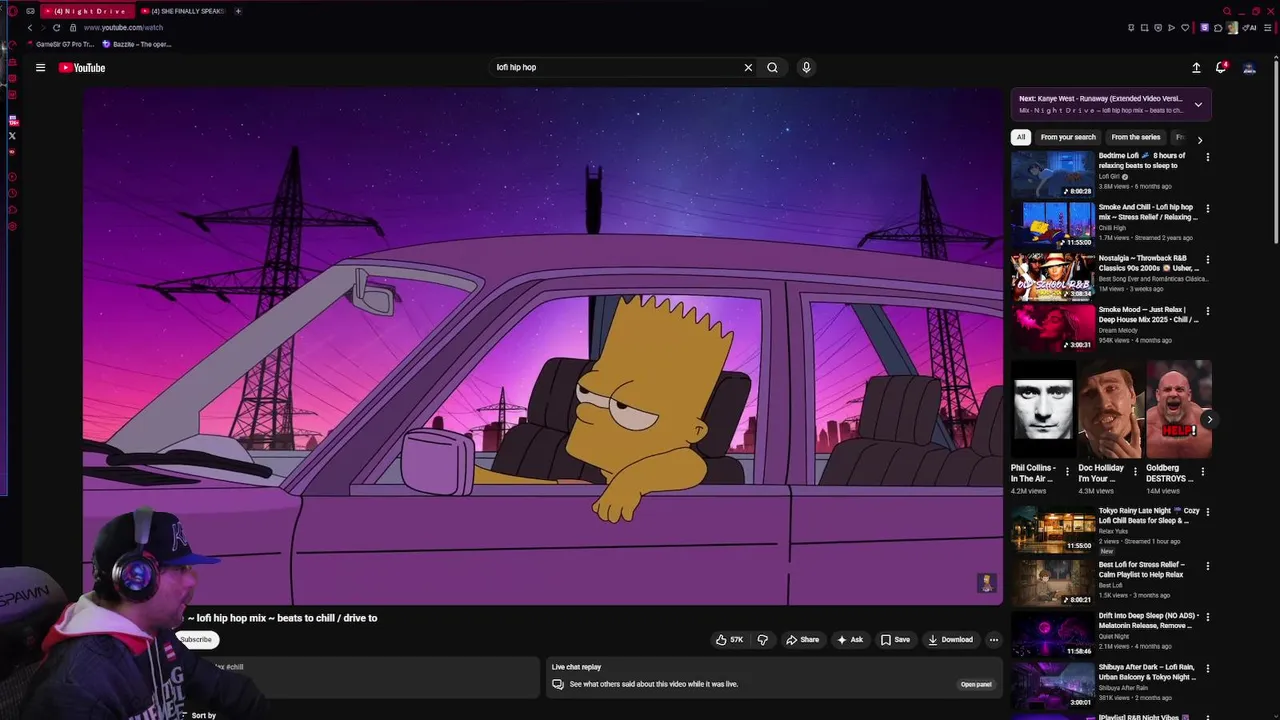This screenshot has height=720, width=1280.
Task: Show next shorts with the shelf arrow
Action: 1209,420
